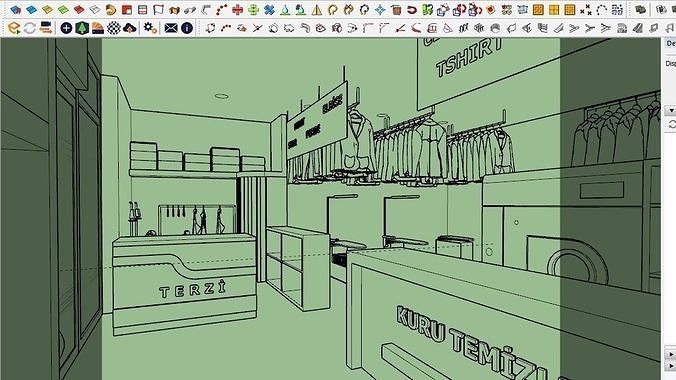Click the orange-red hexagon icon

(x=491, y=9)
